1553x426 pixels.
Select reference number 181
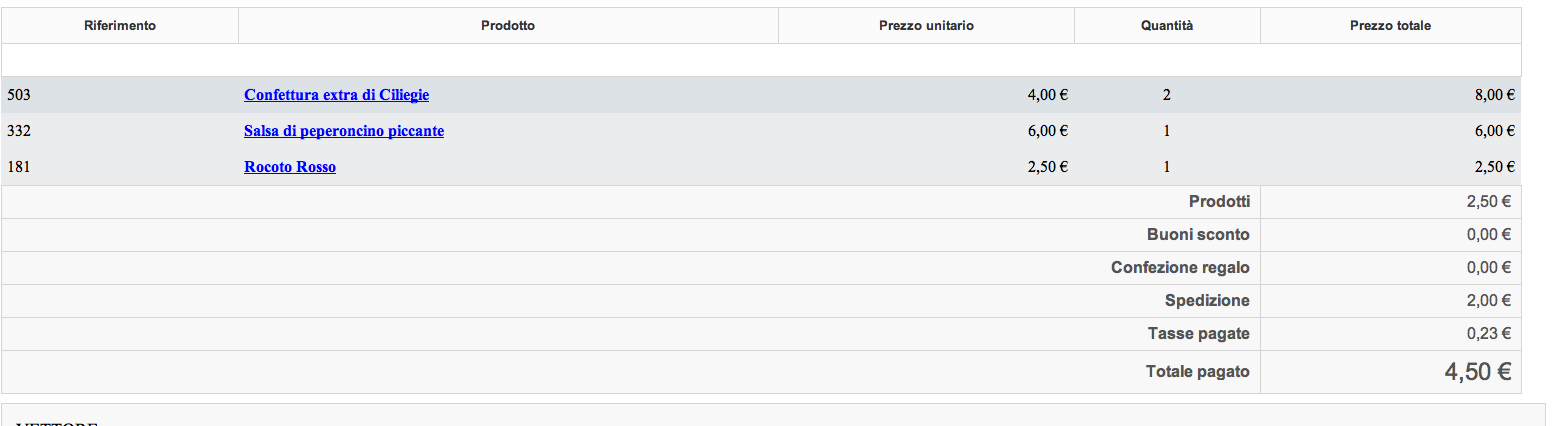pos(19,167)
